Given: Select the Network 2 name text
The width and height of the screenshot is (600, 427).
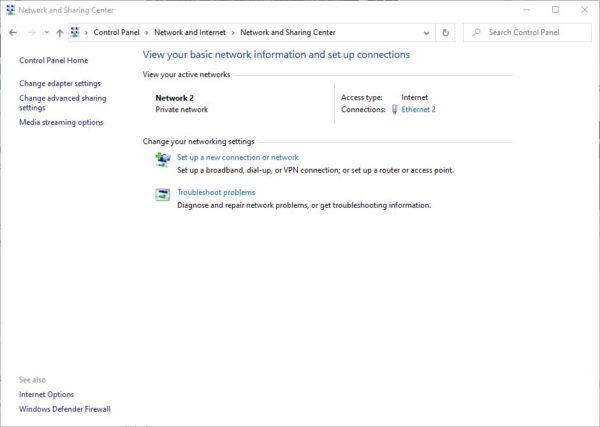Looking at the screenshot, I should tap(174, 98).
